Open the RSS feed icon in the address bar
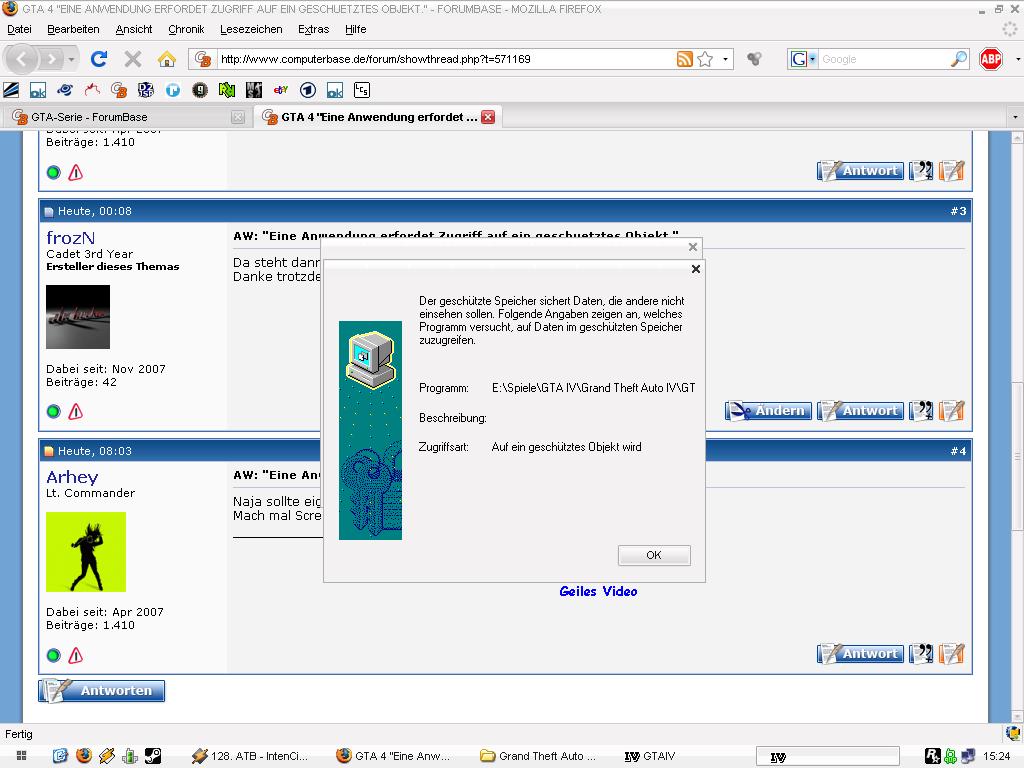Screen dimensions: 1024x768 [x=684, y=59]
